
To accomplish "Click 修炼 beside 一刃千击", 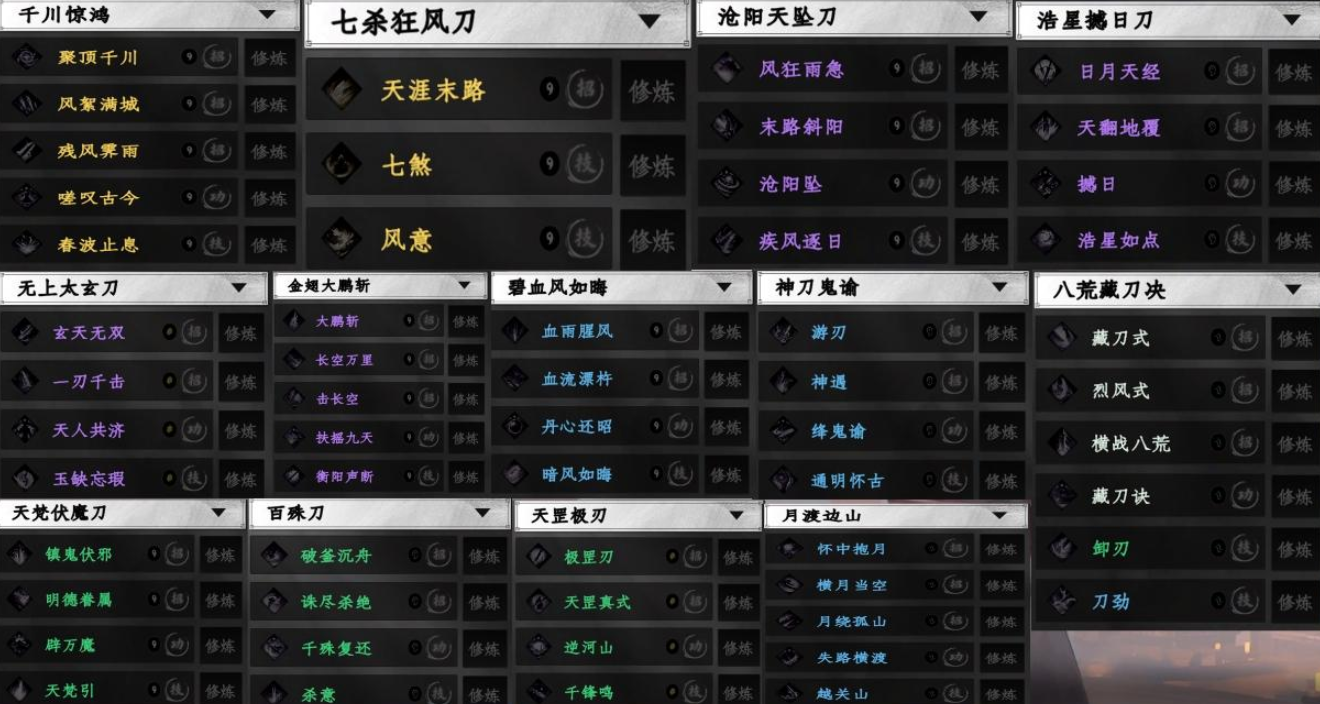I will point(240,381).
